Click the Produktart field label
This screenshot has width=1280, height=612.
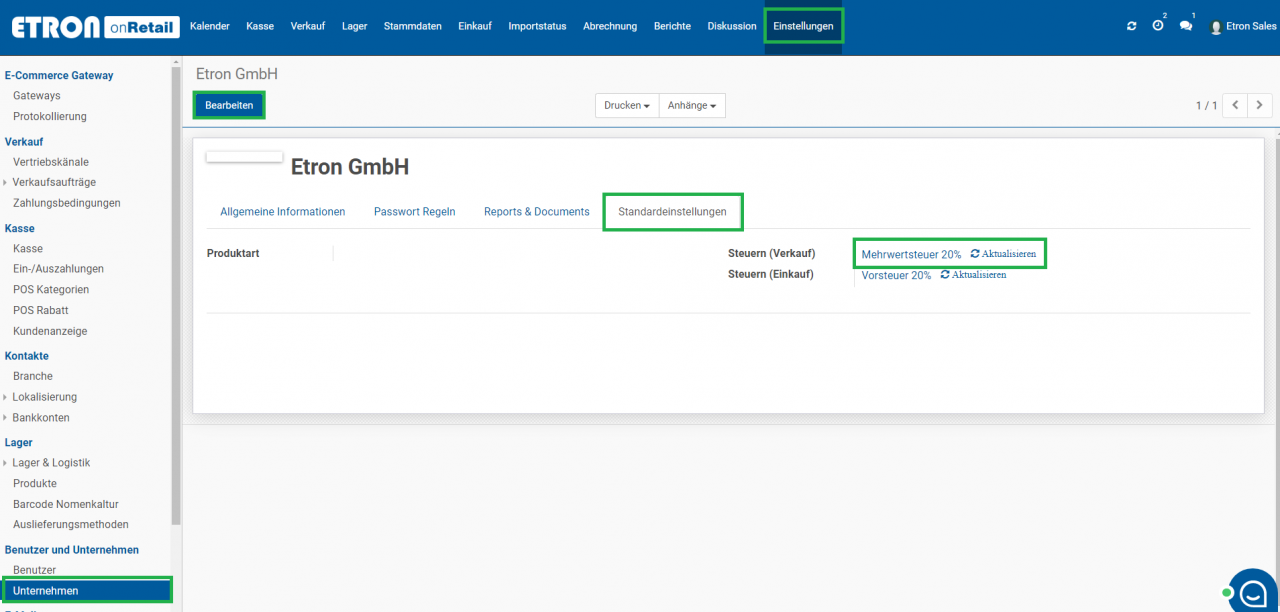(x=233, y=254)
